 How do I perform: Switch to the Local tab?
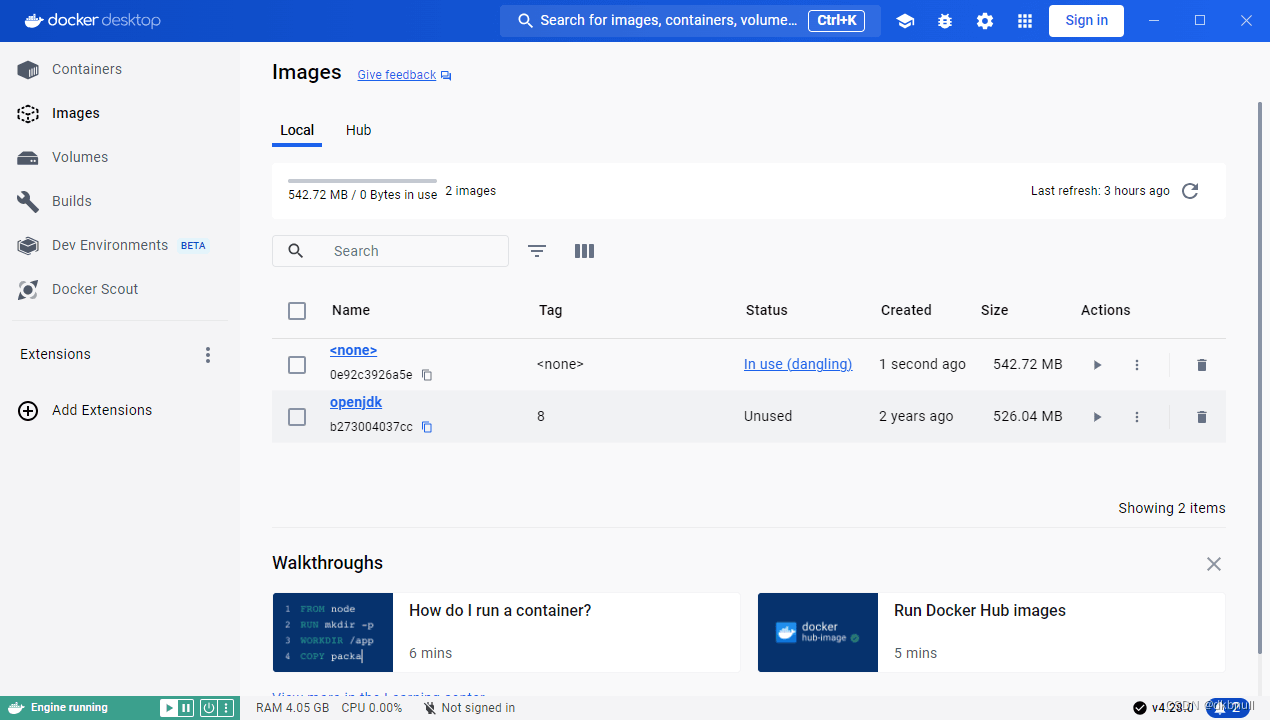click(x=297, y=131)
